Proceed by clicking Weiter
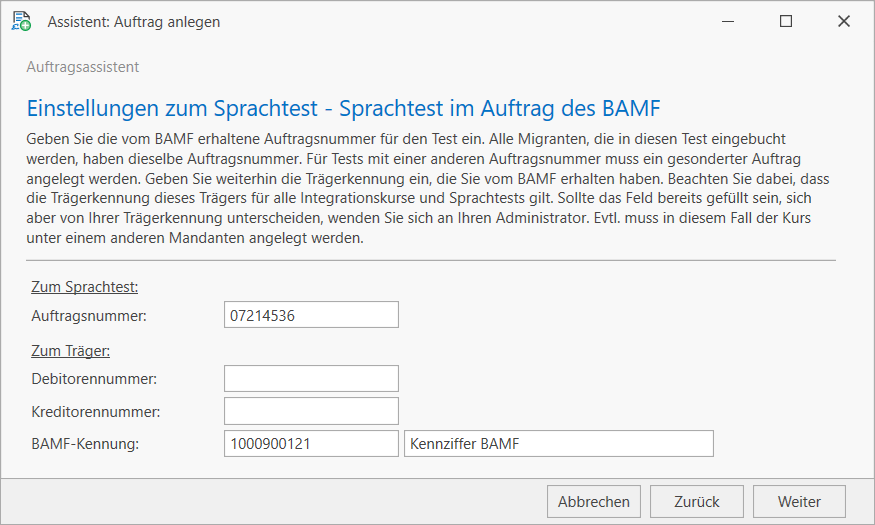 (x=800, y=502)
